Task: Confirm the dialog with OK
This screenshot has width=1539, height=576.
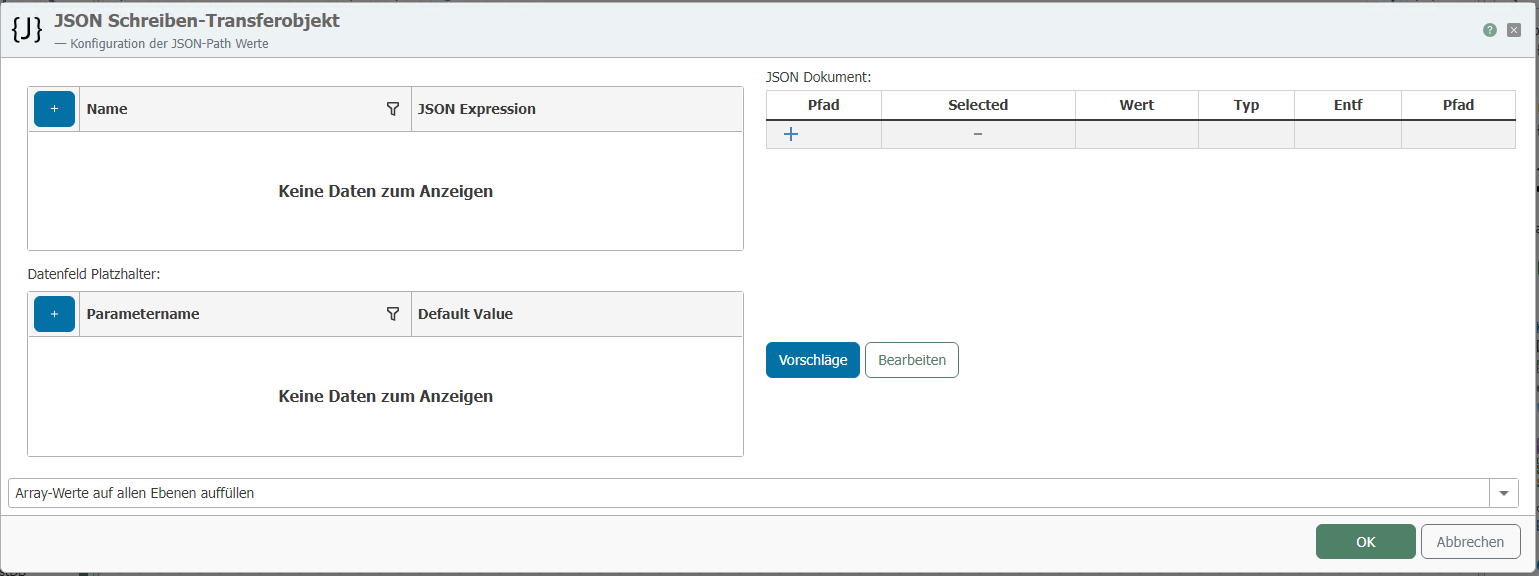Action: [x=1365, y=541]
